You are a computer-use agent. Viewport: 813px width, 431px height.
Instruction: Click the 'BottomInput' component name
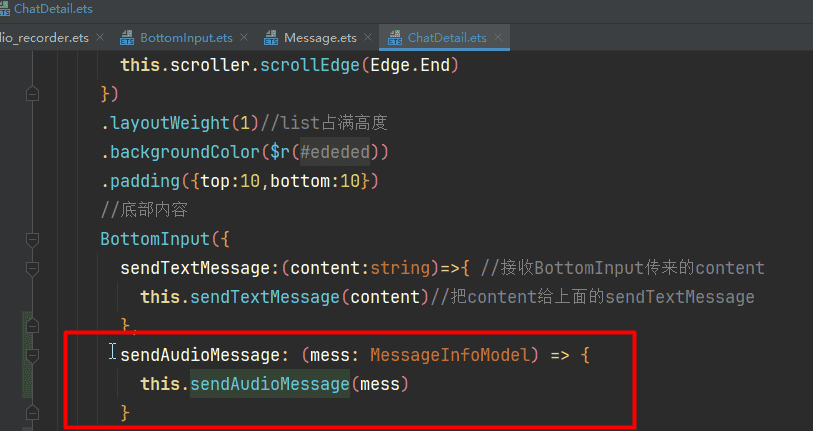coord(155,239)
